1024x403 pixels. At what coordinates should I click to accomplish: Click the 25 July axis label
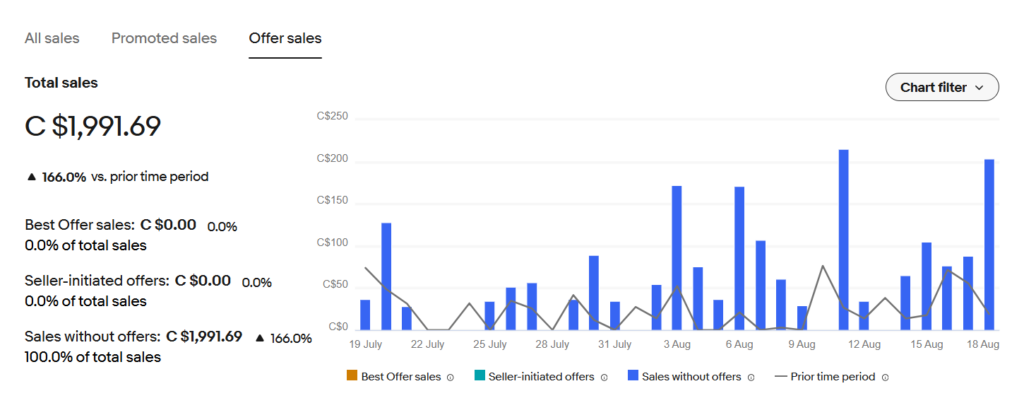[490, 344]
